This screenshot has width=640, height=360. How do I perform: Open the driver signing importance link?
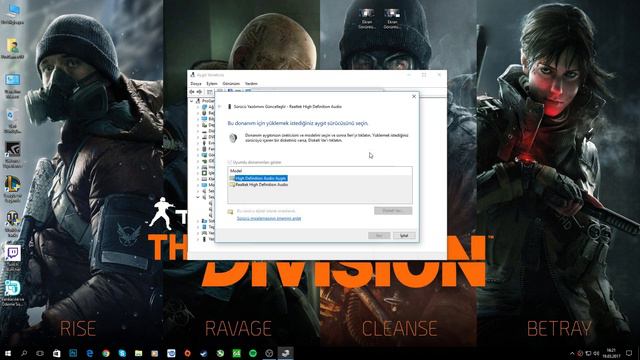[x=269, y=218]
